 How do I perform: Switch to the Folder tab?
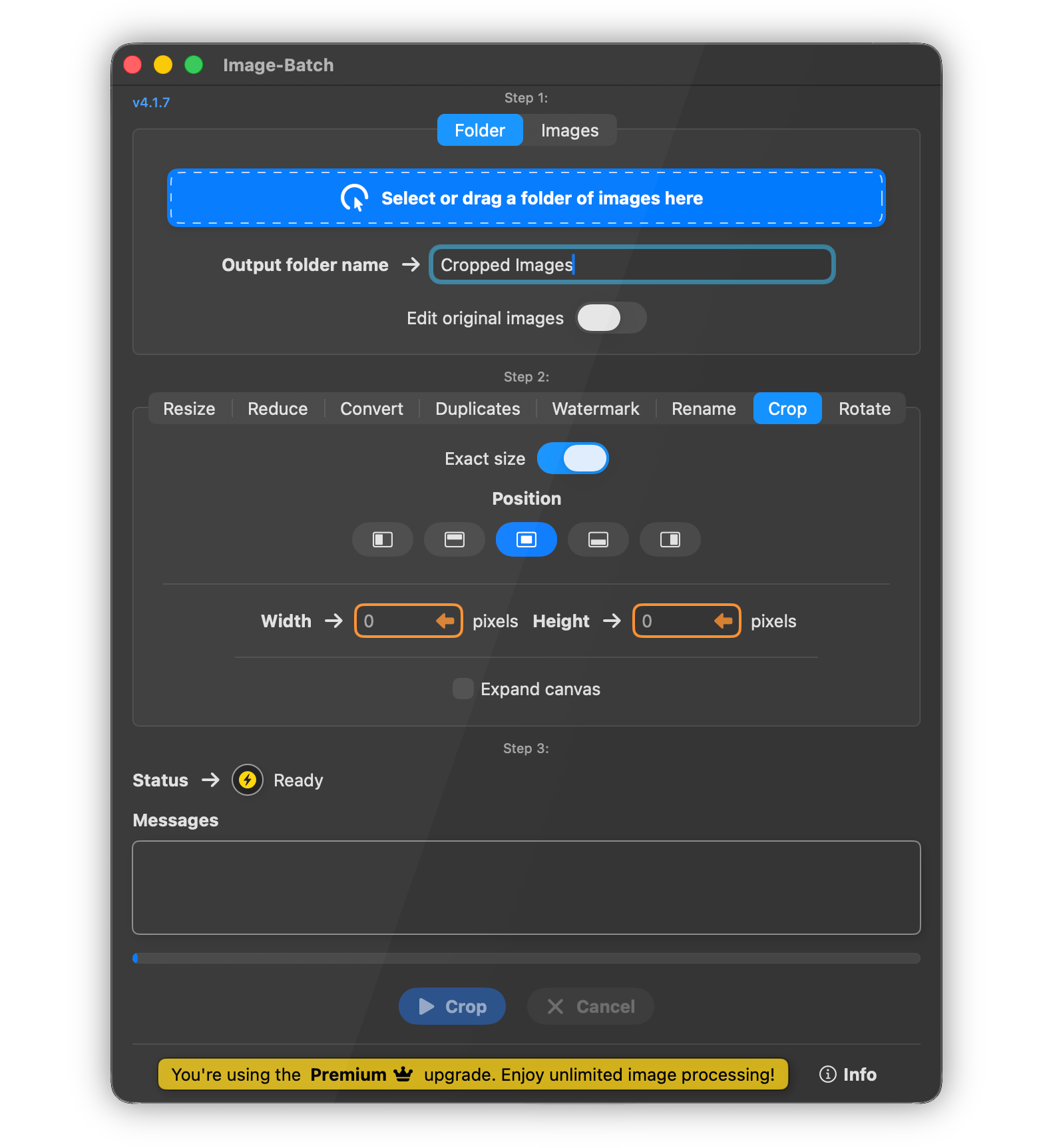point(480,130)
